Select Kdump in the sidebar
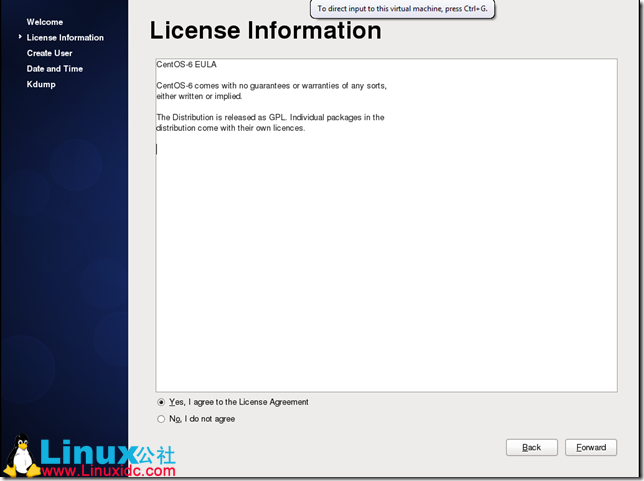644x481 pixels. tap(41, 85)
